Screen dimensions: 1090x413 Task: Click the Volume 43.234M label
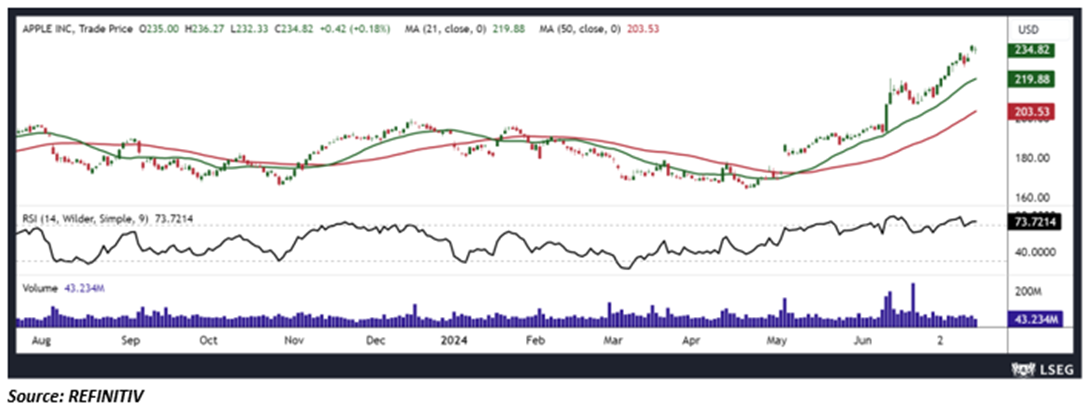pyautogui.click(x=63, y=288)
